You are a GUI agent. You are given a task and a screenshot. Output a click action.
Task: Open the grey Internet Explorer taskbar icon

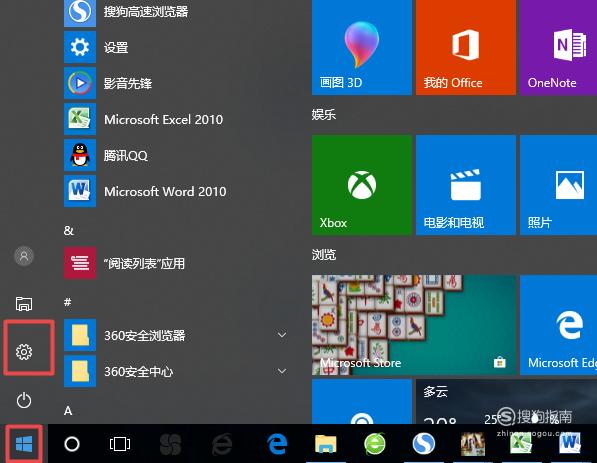(222, 444)
